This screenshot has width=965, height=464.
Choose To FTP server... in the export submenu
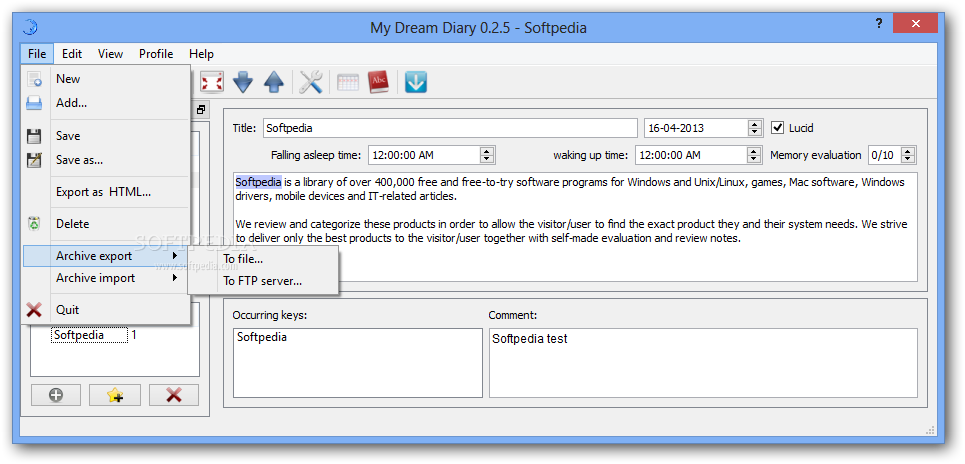coord(263,281)
